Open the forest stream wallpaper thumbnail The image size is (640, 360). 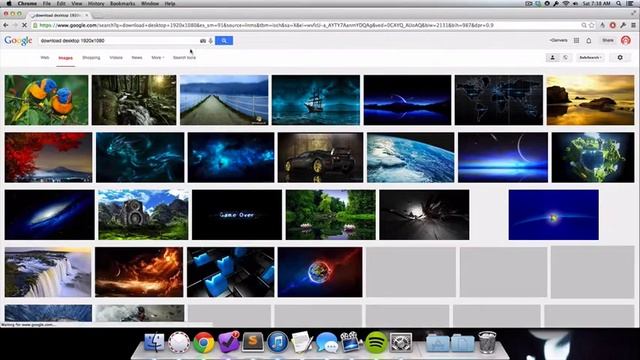coord(134,100)
